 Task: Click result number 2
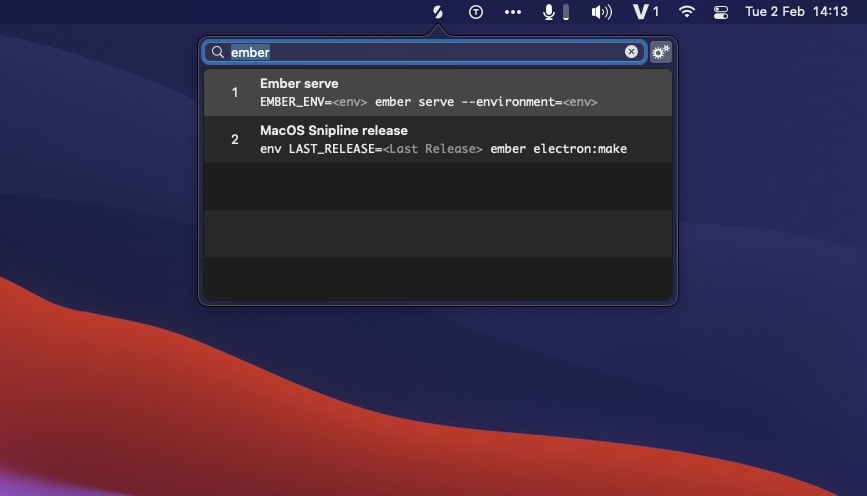coord(235,139)
